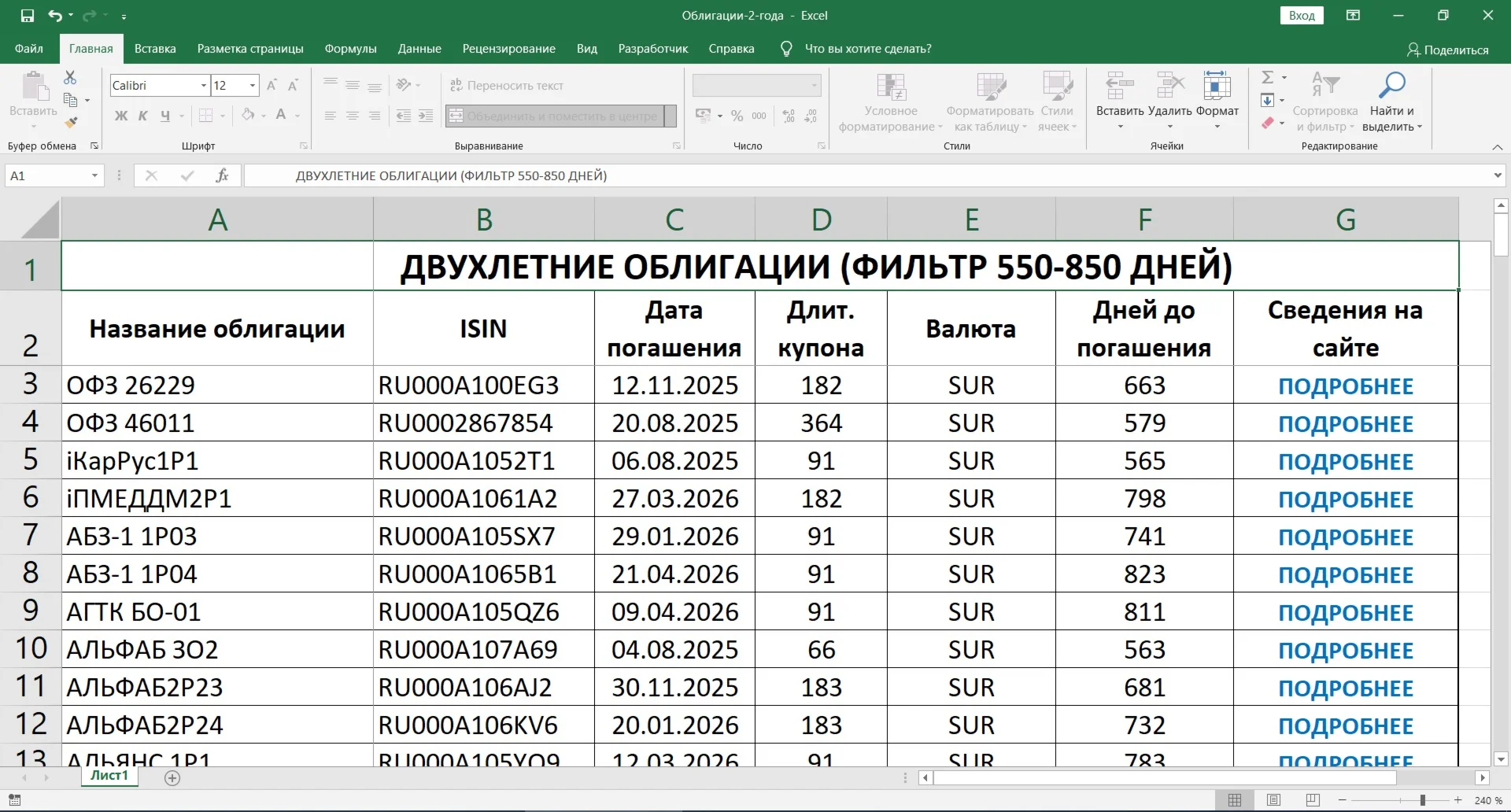Open the Рецензирование ribbon tab
The width and height of the screenshot is (1511, 812).
[x=508, y=48]
